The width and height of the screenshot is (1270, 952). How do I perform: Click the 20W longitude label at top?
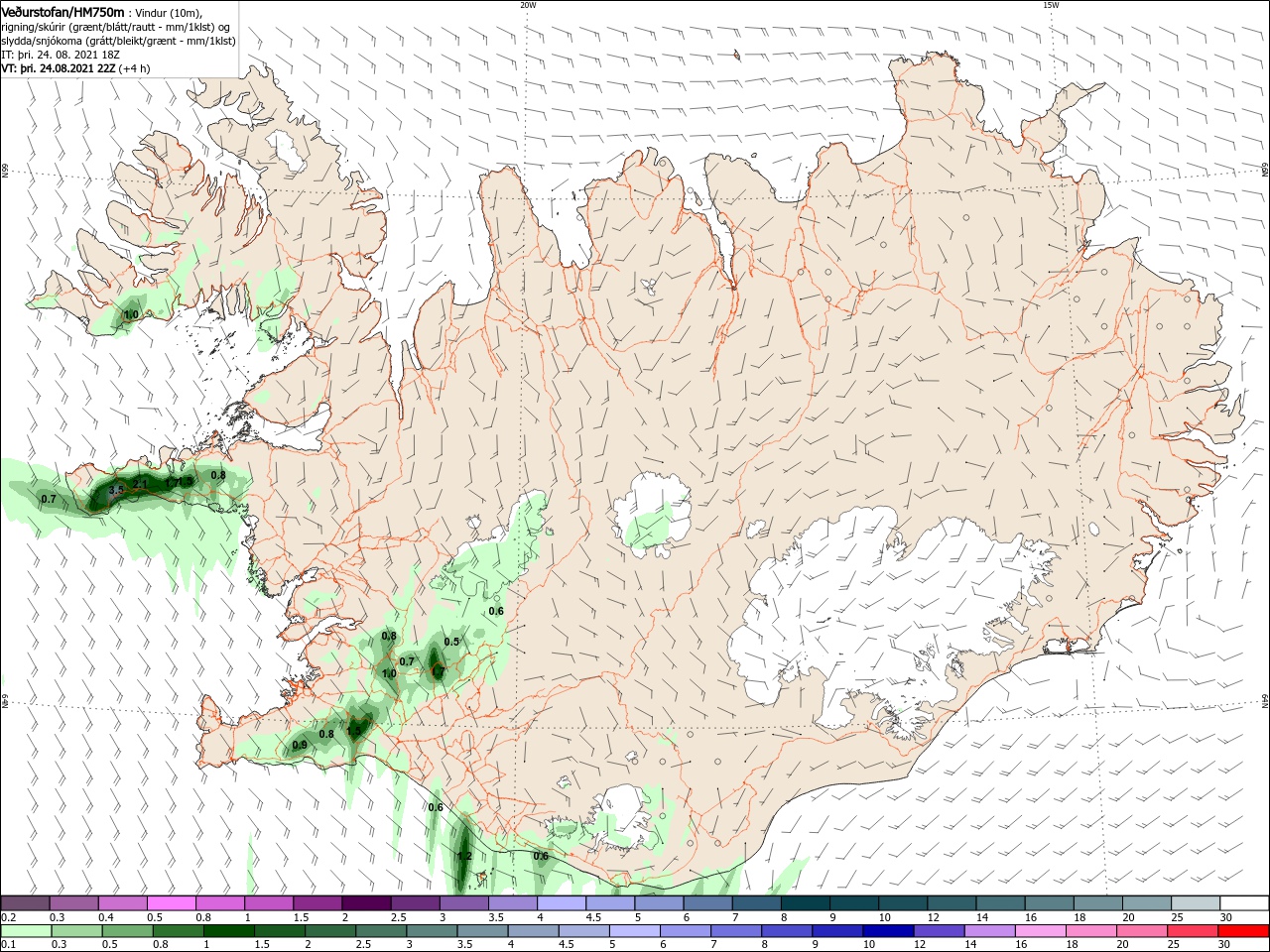coord(528,5)
